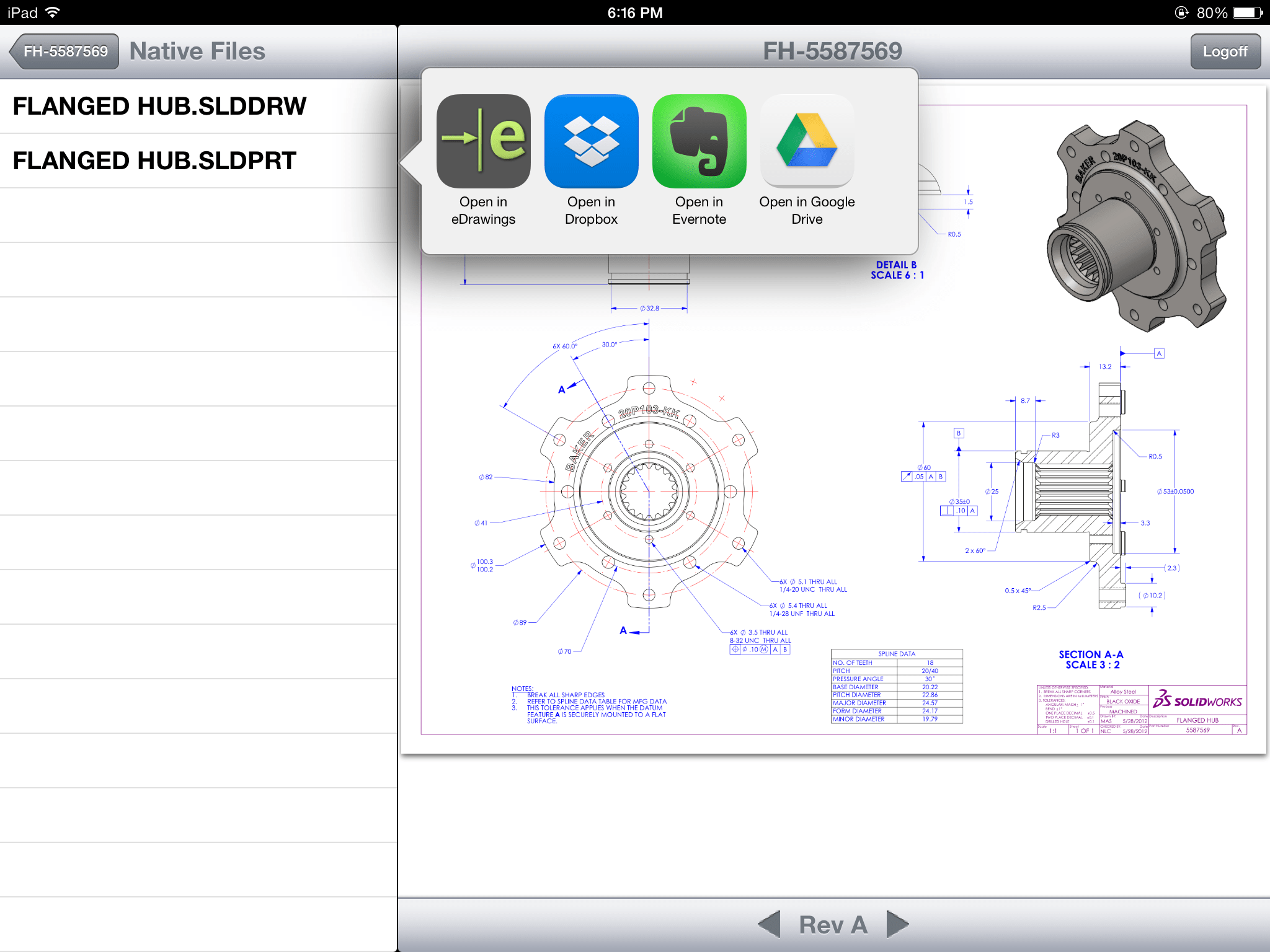Tap the Google Drive icon
Viewport: 1270px width, 952px height.
coord(807,141)
